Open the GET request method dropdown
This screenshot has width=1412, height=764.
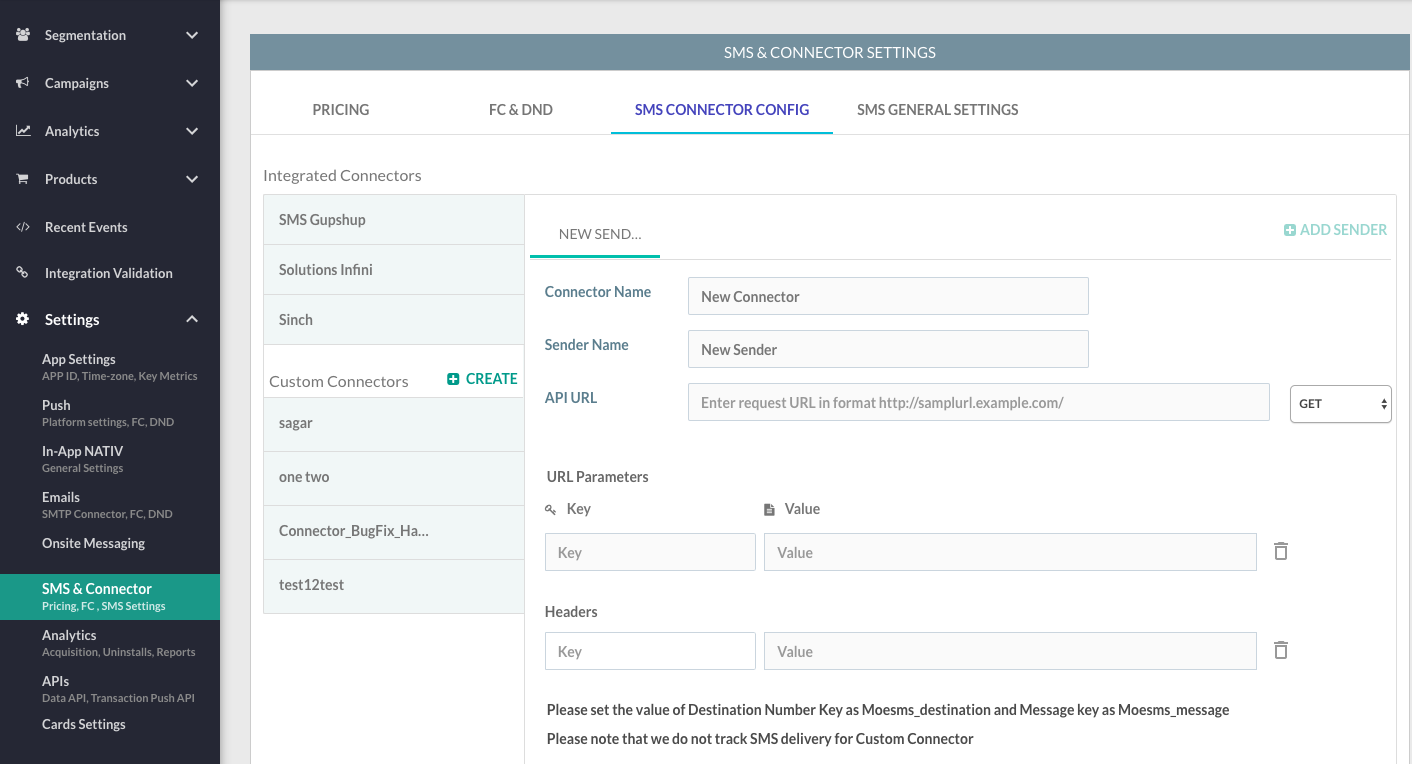point(1340,404)
